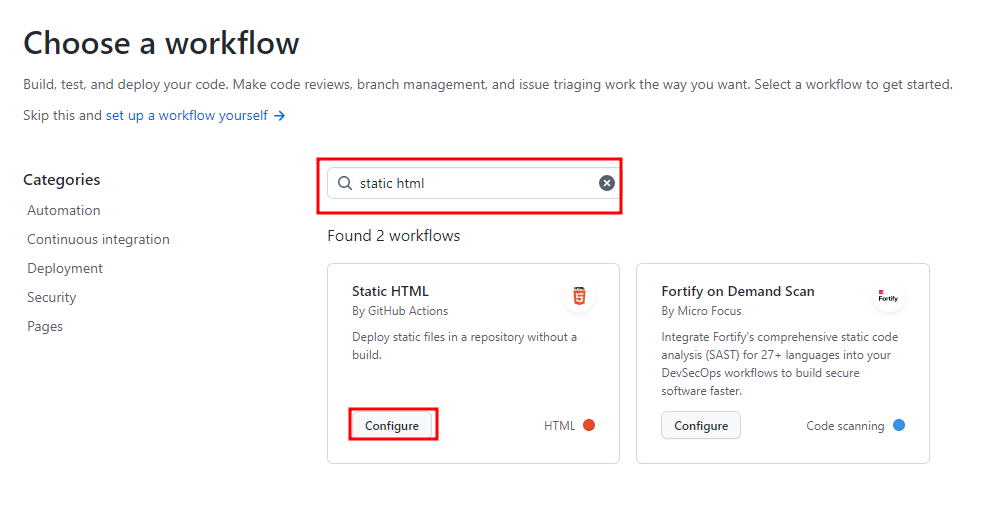The image size is (995, 515).
Task: Click the Fortify on Demand Scan title
Action: [x=737, y=291]
